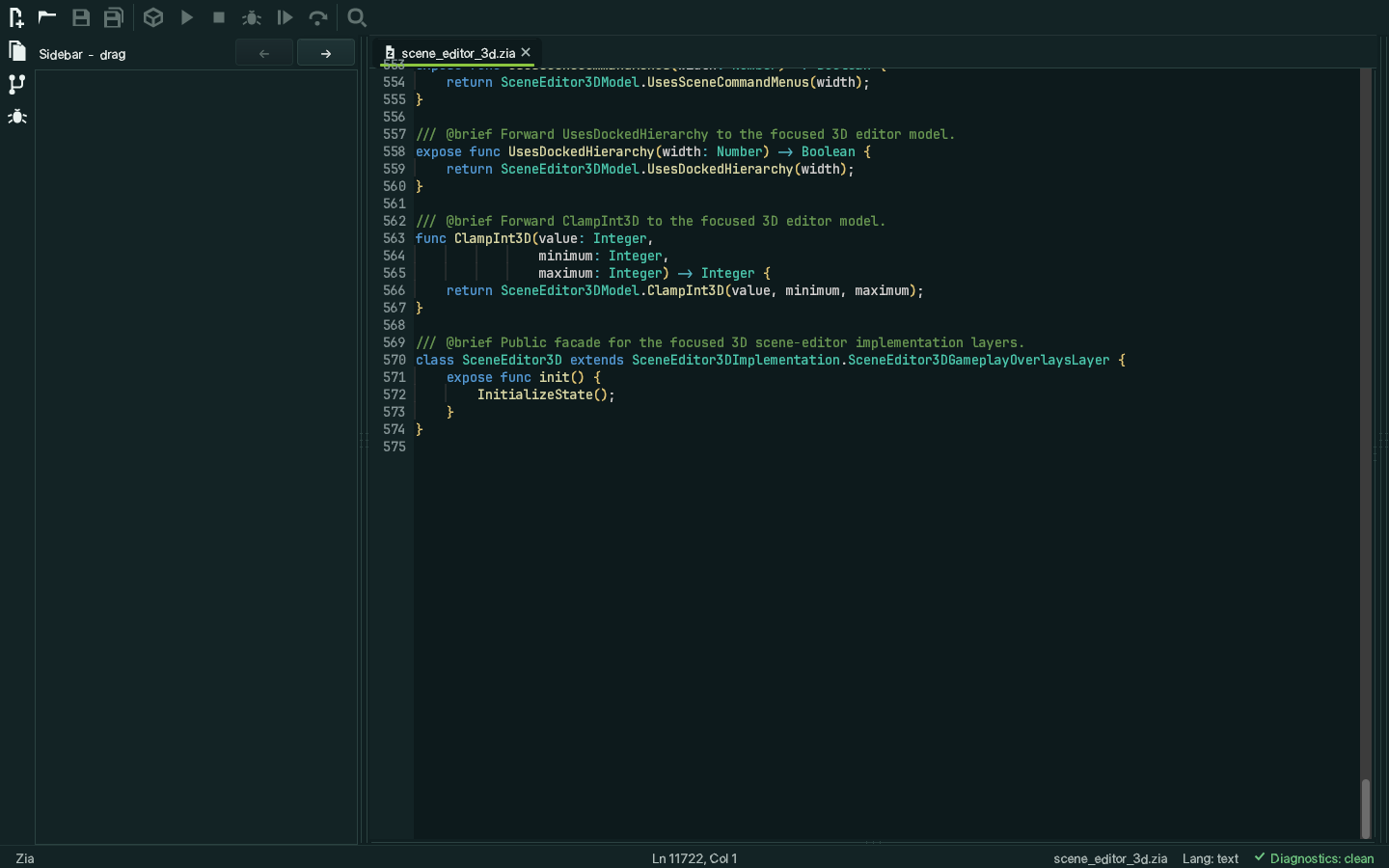Screen dimensions: 1389x868
Task: Continue execution with the bar-play icon
Action: pos(285,17)
